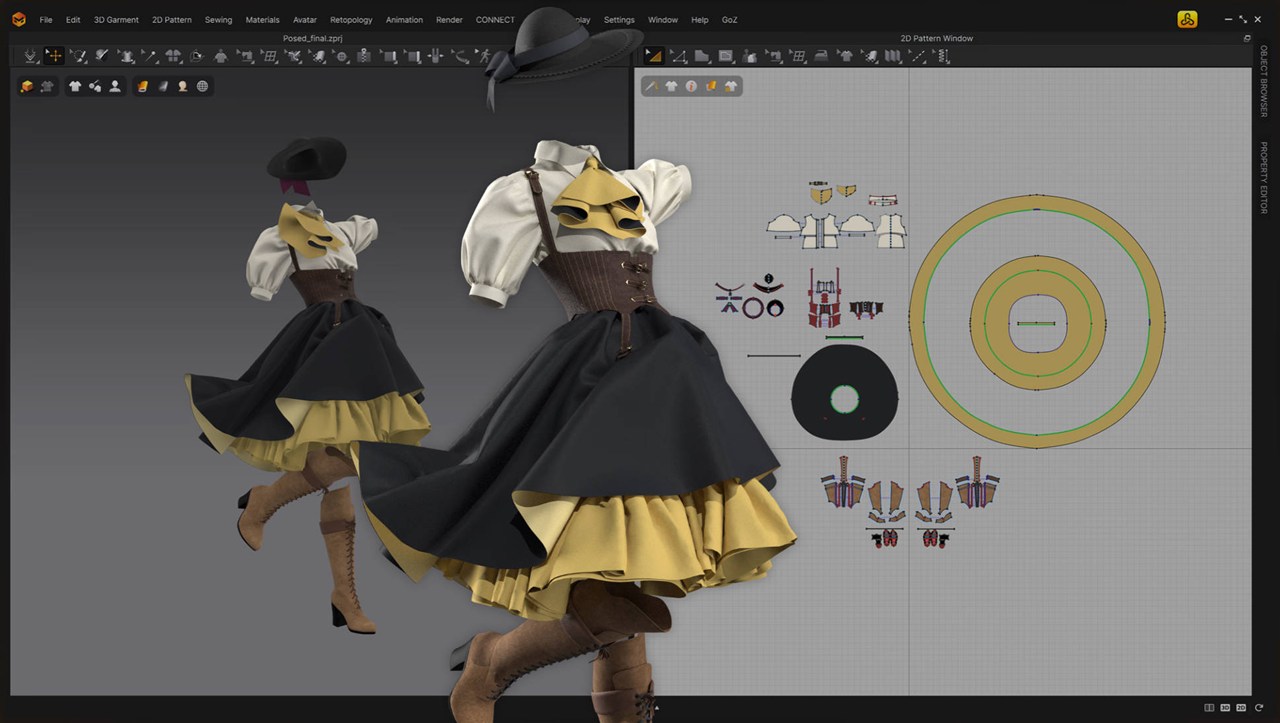The image size is (1280, 723).
Task: Click the walking avatar animation icon
Action: 484,57
